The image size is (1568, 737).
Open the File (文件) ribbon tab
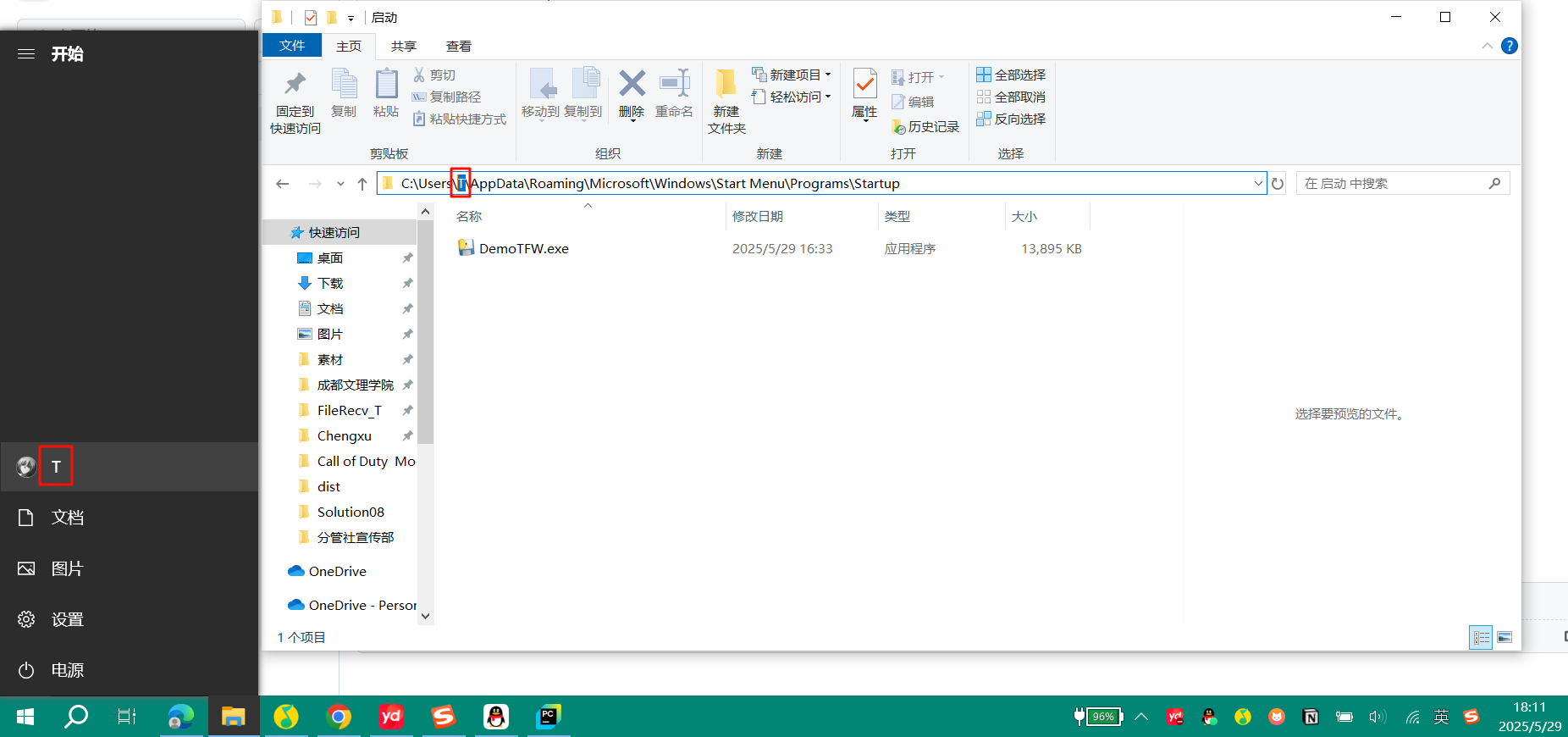tap(292, 46)
